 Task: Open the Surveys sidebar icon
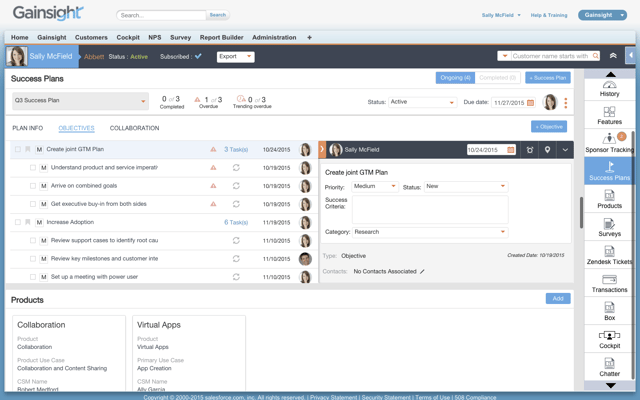click(x=609, y=227)
